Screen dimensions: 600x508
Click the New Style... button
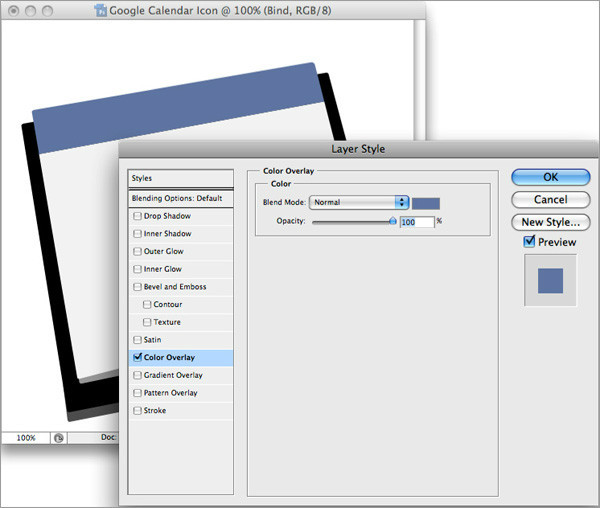550,222
